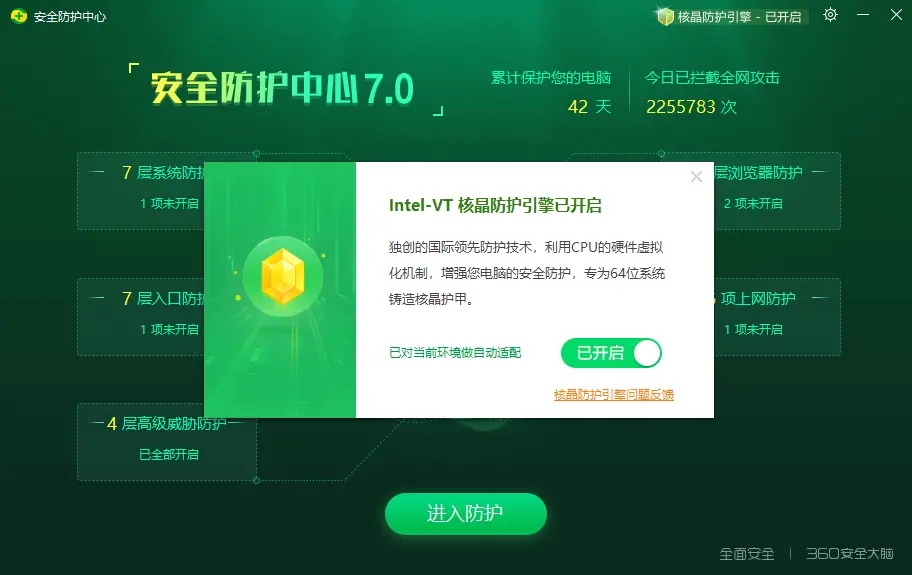The height and width of the screenshot is (575, 912).
Task: Click the core crystal engine shield icon
Action: [665, 16]
